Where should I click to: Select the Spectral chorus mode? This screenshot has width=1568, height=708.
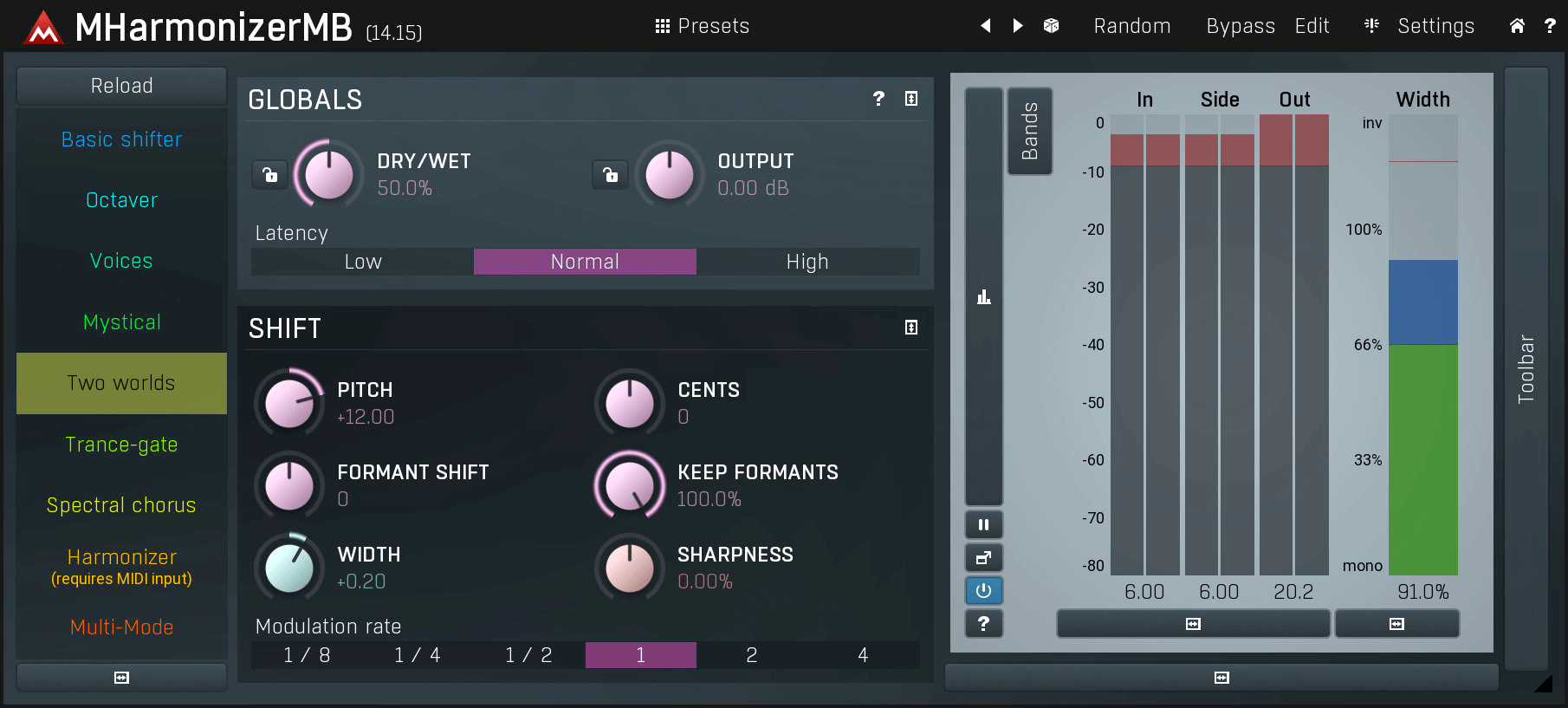[121, 505]
